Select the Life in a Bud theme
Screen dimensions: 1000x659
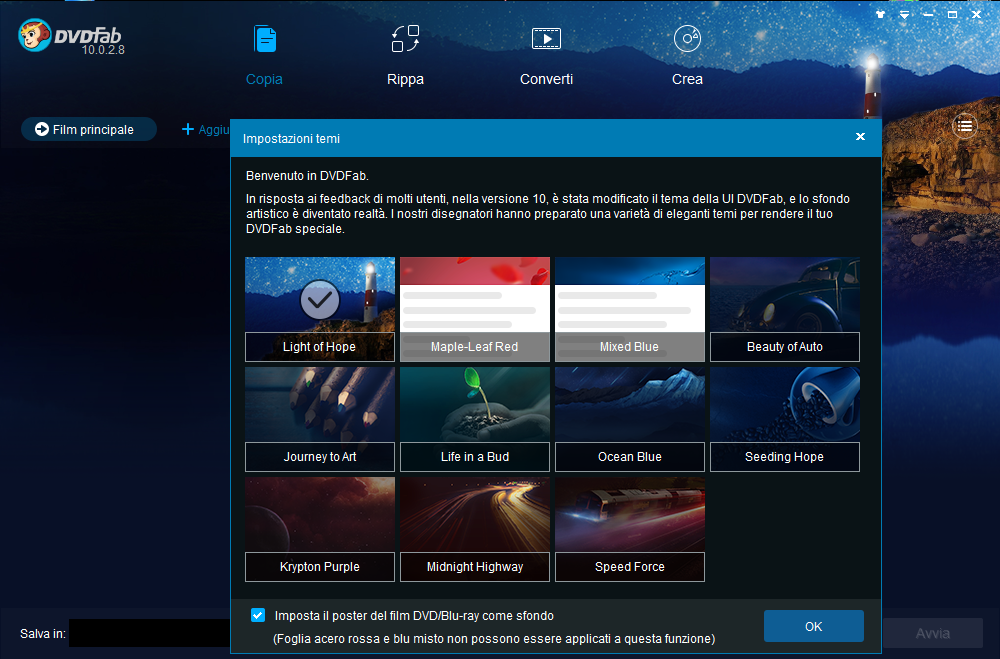474,419
